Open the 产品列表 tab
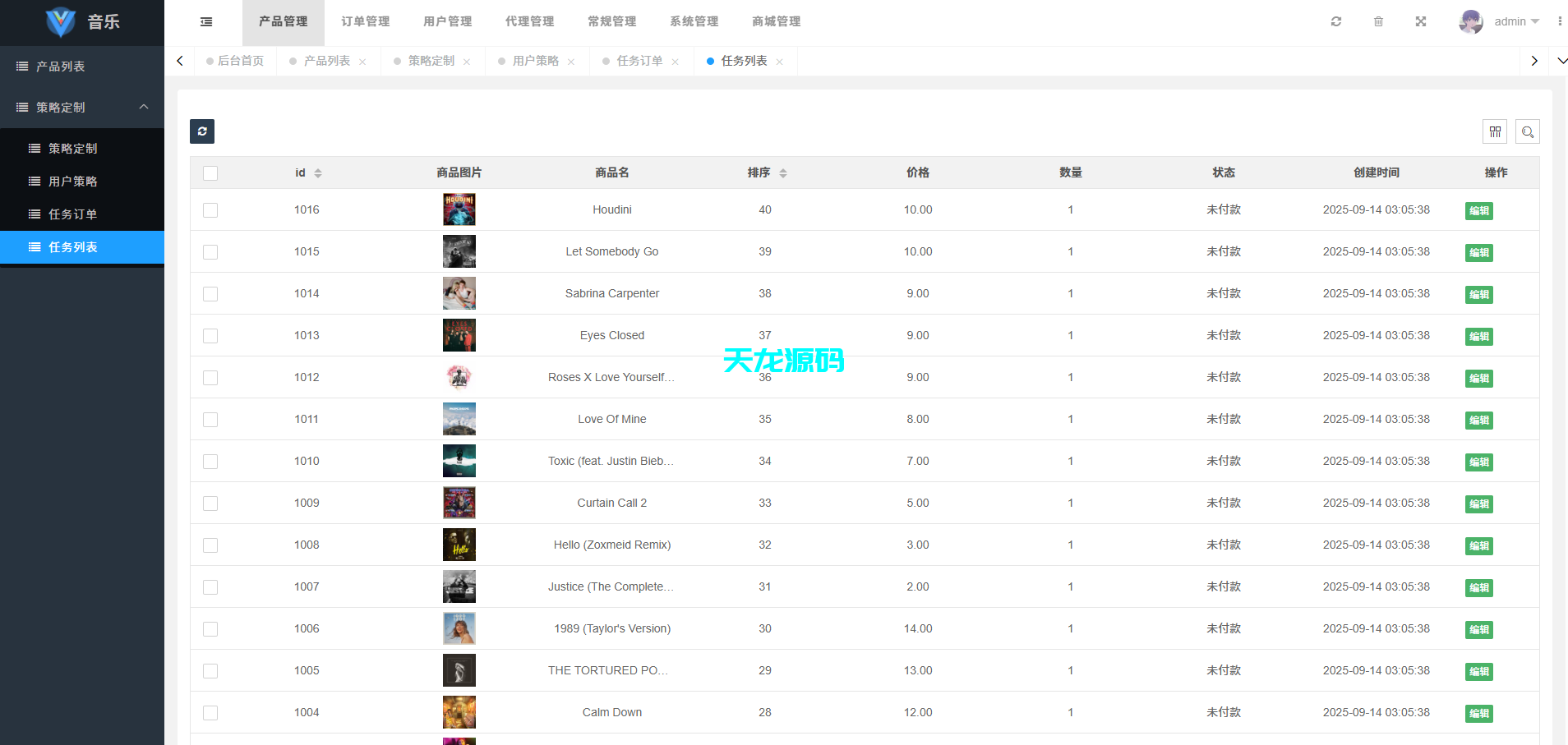 pyautogui.click(x=327, y=60)
